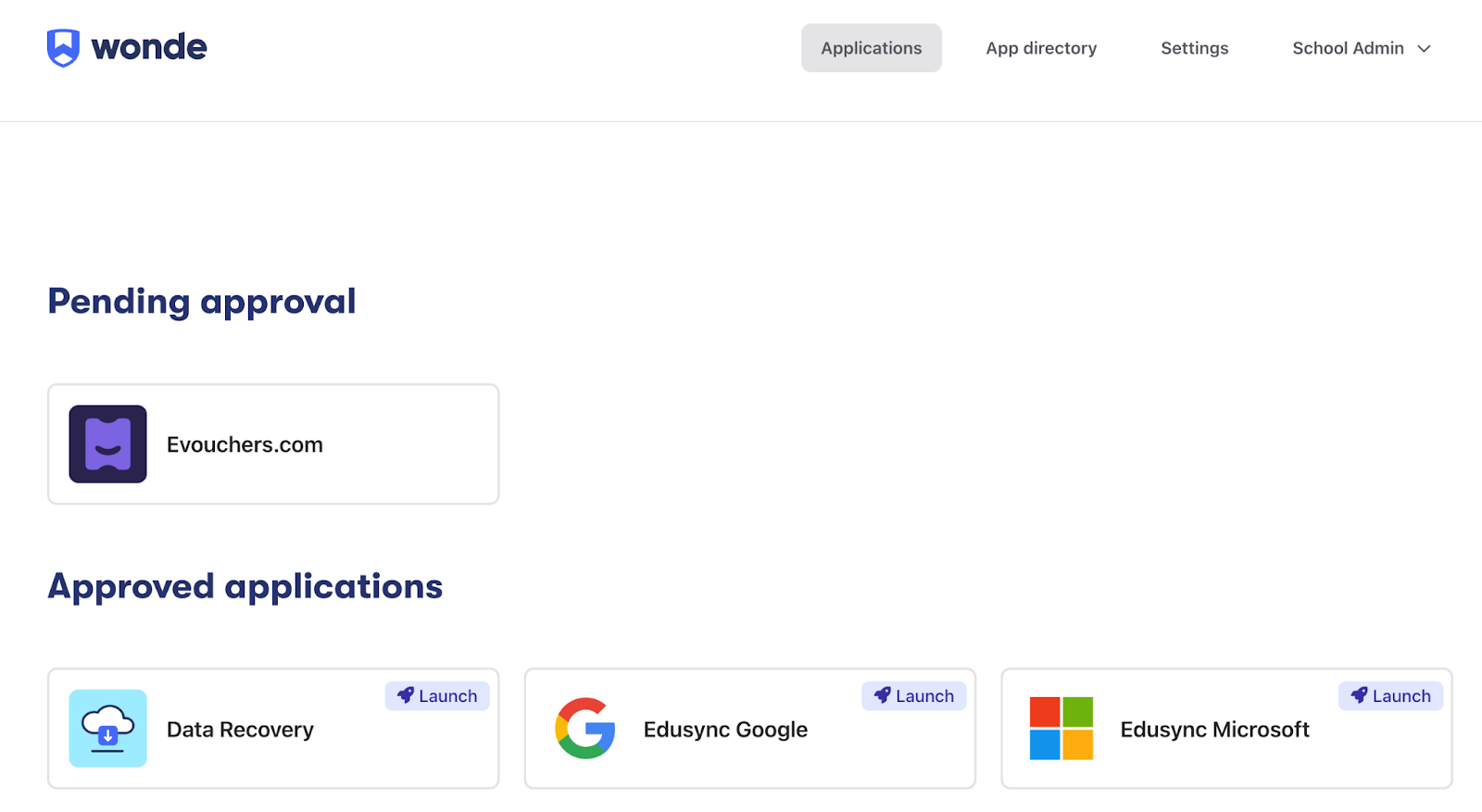Launch the Edusync Microsoft application

coord(1390,696)
